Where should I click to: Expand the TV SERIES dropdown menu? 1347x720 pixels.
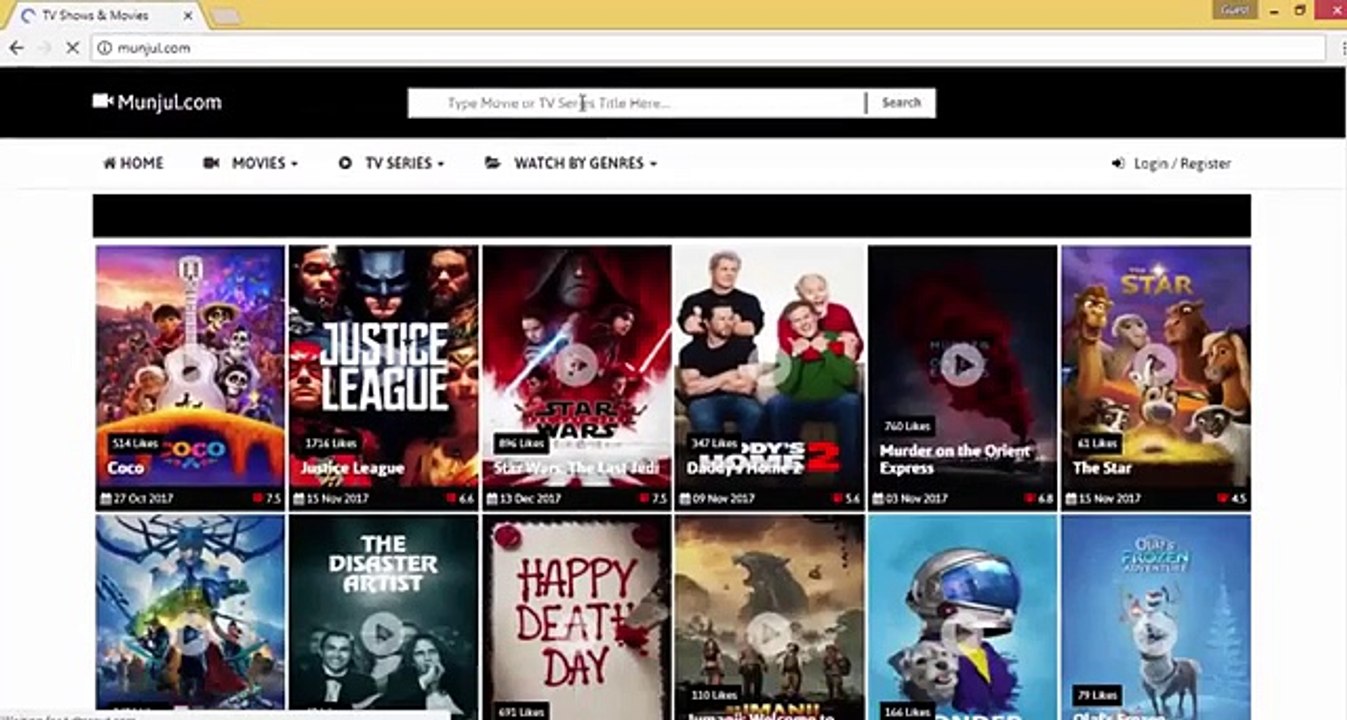[391, 163]
